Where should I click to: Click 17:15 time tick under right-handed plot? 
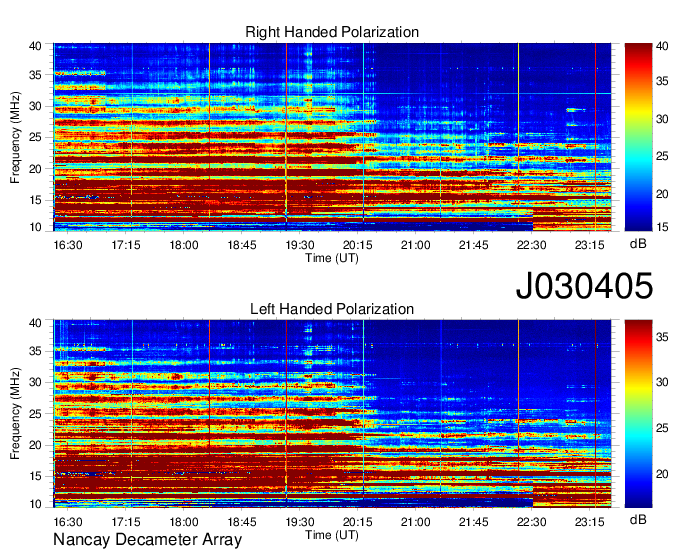[126, 245]
